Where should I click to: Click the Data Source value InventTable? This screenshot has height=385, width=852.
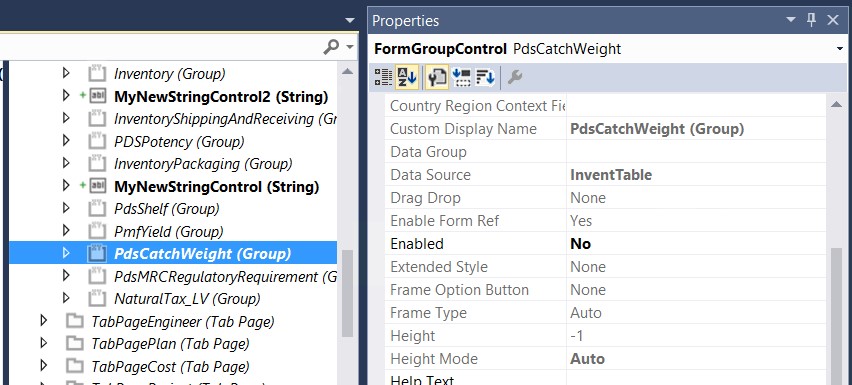coord(611,175)
